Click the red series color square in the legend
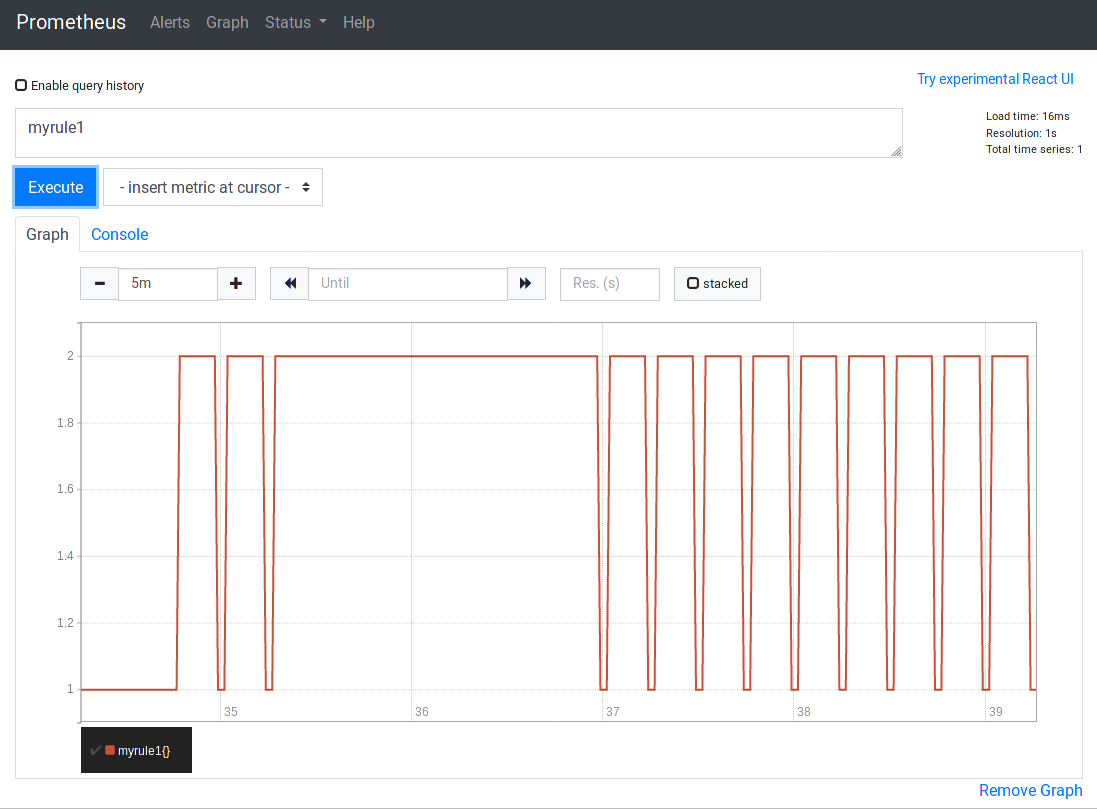The image size is (1097, 809). click(x=110, y=750)
